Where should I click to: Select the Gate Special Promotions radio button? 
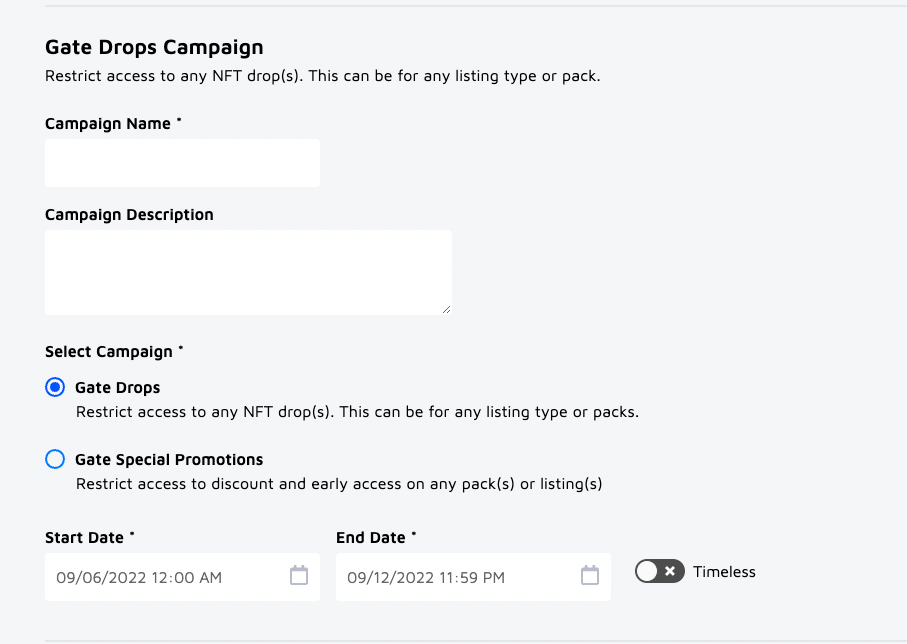[x=55, y=459]
